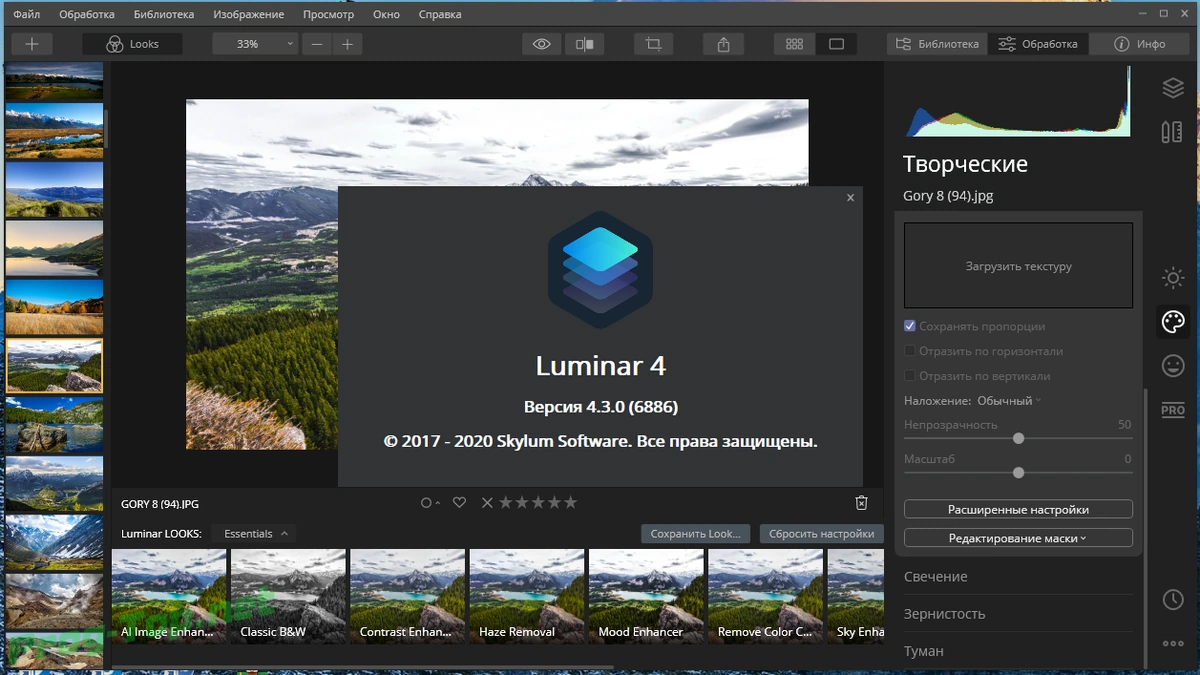
Task: Toggle the Отразить по вертикали checkbox
Action: pyautogui.click(x=910, y=376)
